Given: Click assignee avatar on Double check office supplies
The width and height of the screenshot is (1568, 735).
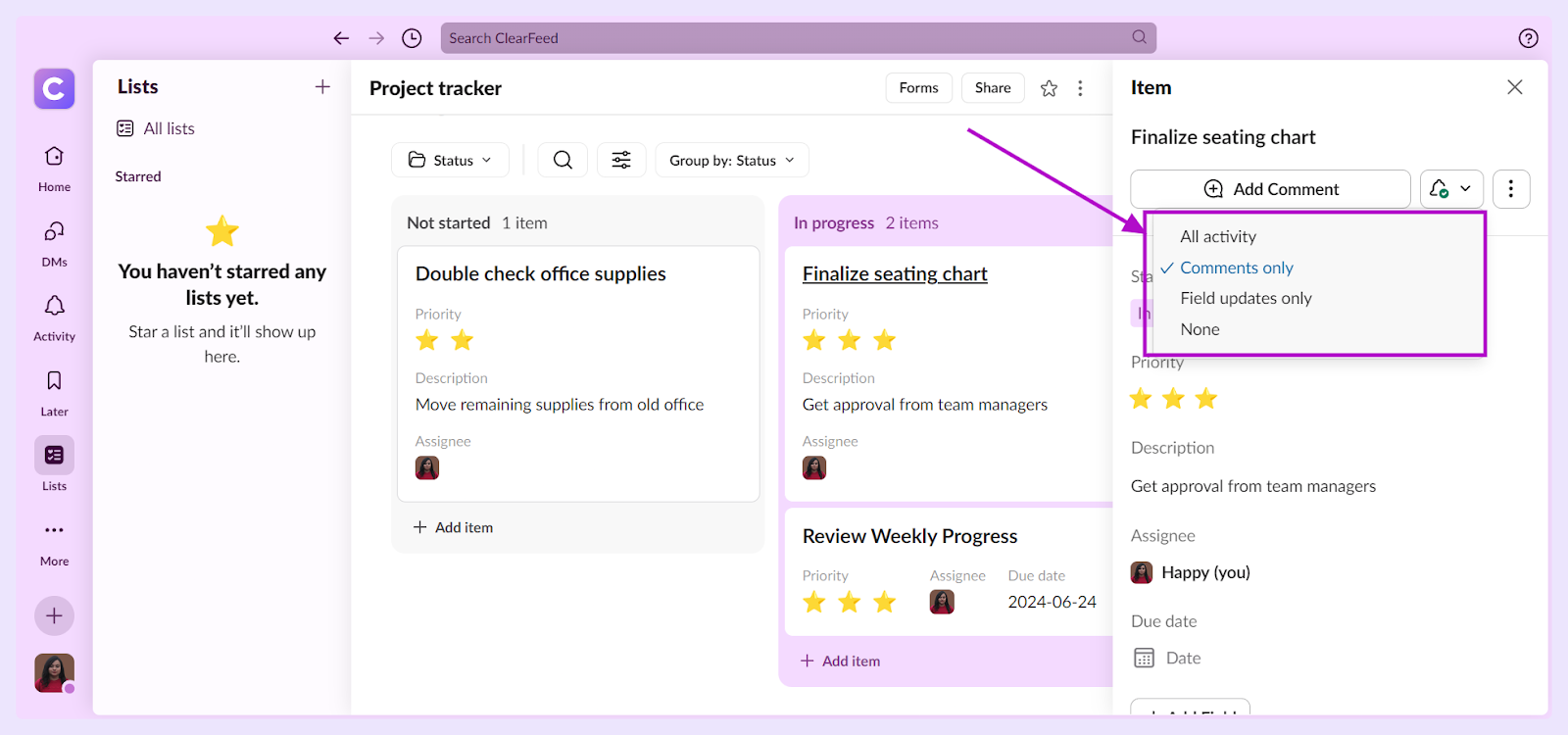Looking at the screenshot, I should pyautogui.click(x=427, y=467).
